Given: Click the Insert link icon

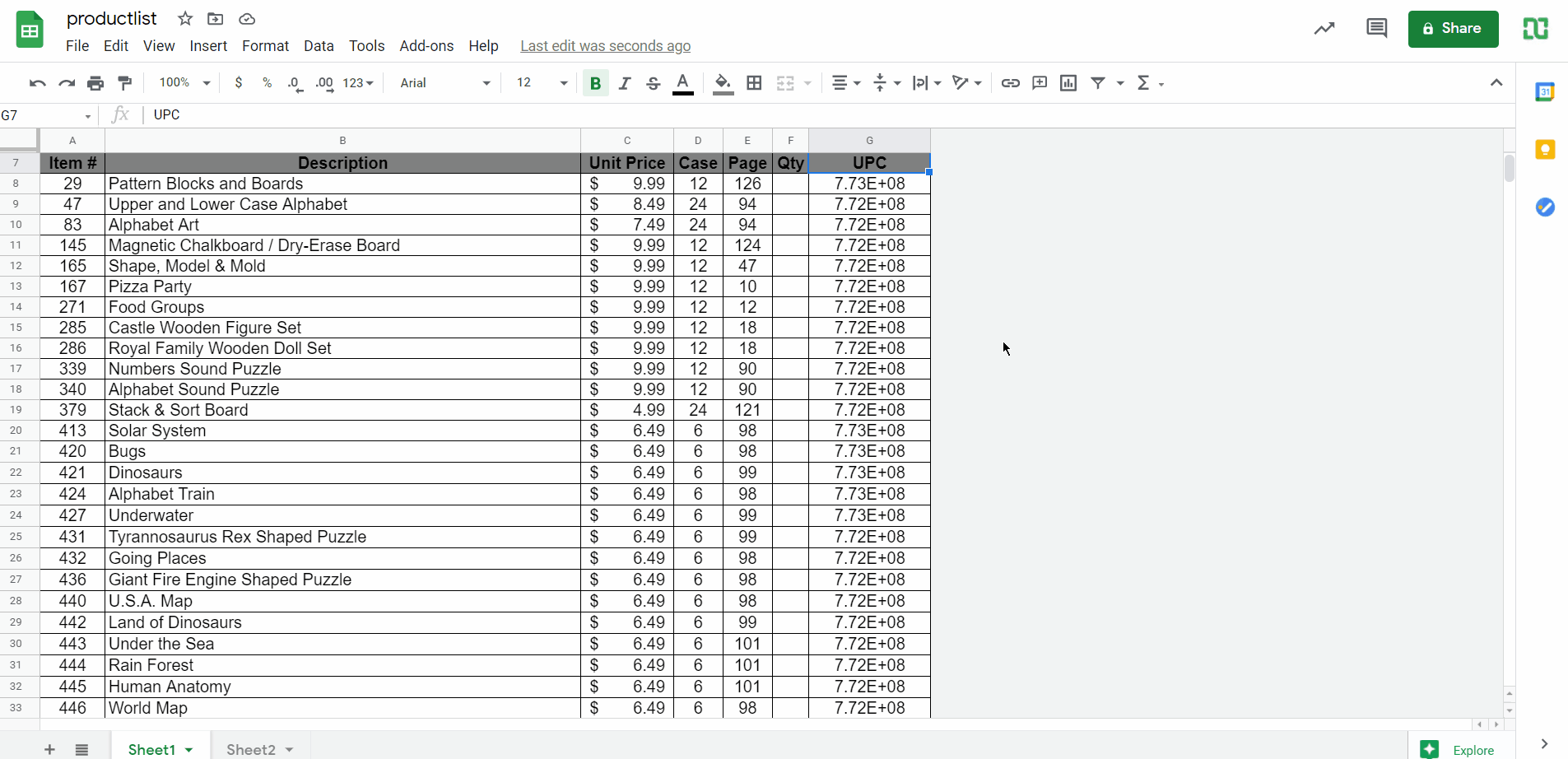Looking at the screenshot, I should click(x=1010, y=83).
